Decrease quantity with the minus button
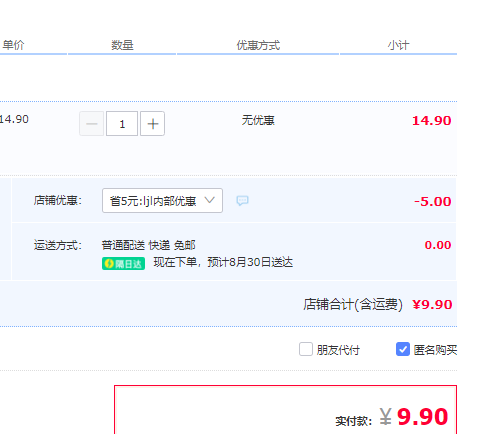This screenshot has height=434, width=477. coord(91,124)
